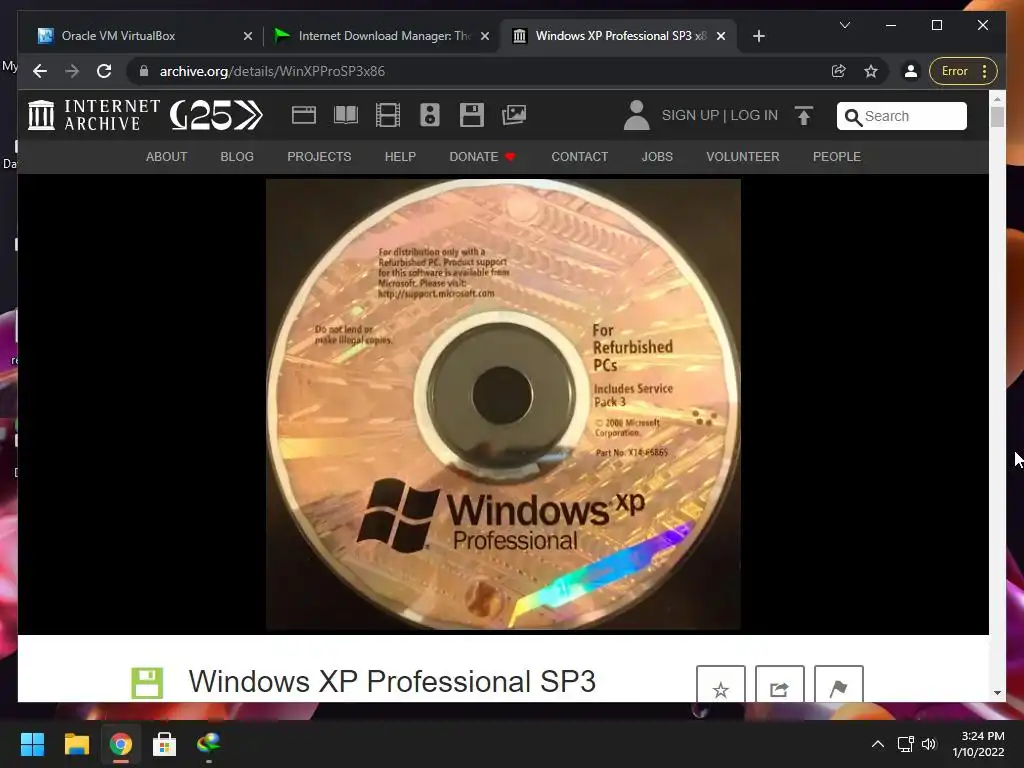
Task: Open the volume speaker tray icon
Action: click(929, 744)
